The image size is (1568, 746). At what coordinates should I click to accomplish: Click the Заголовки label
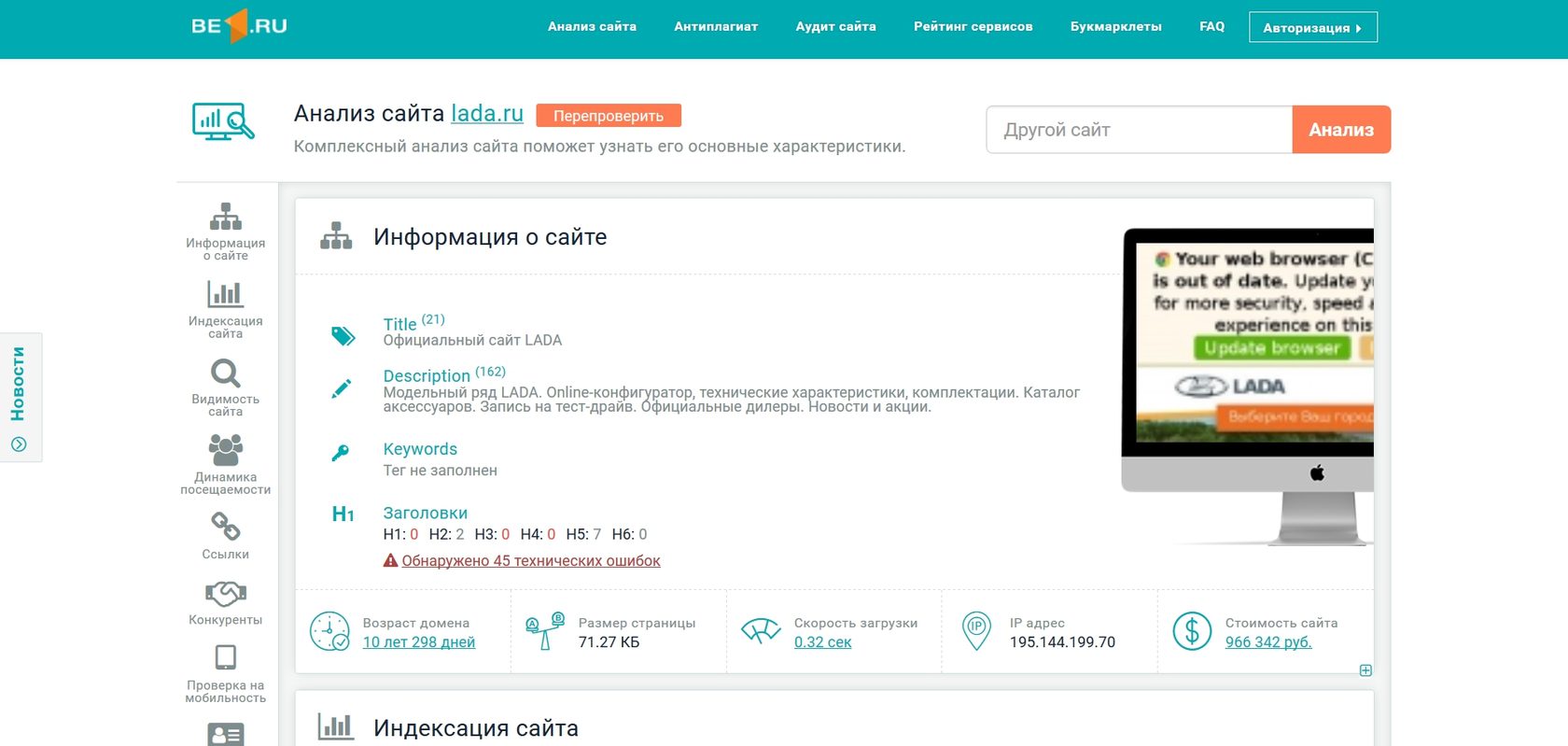pyautogui.click(x=425, y=513)
